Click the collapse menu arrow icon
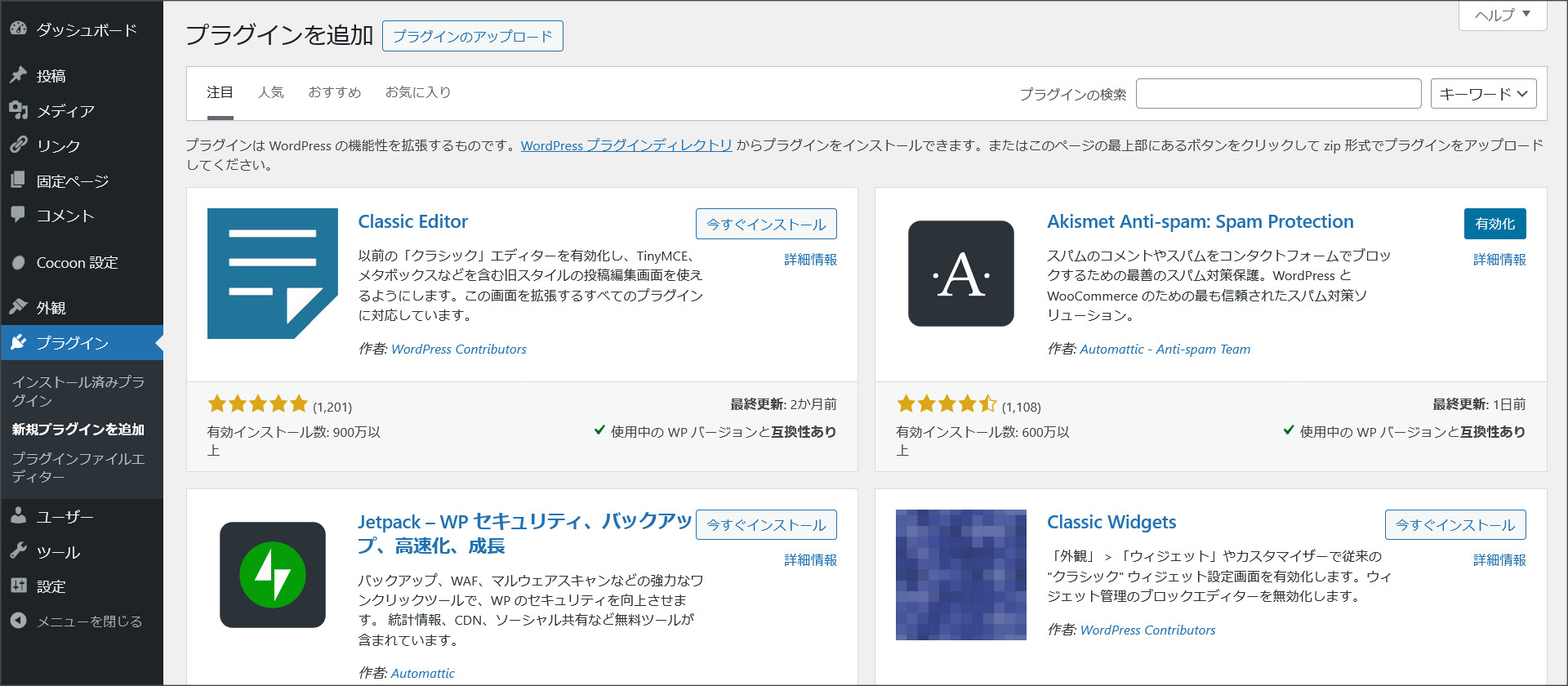 (18, 621)
